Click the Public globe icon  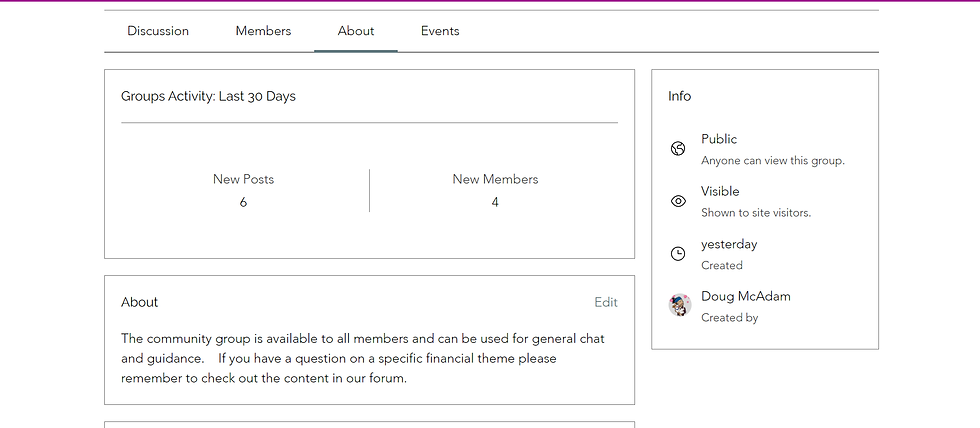click(678, 149)
